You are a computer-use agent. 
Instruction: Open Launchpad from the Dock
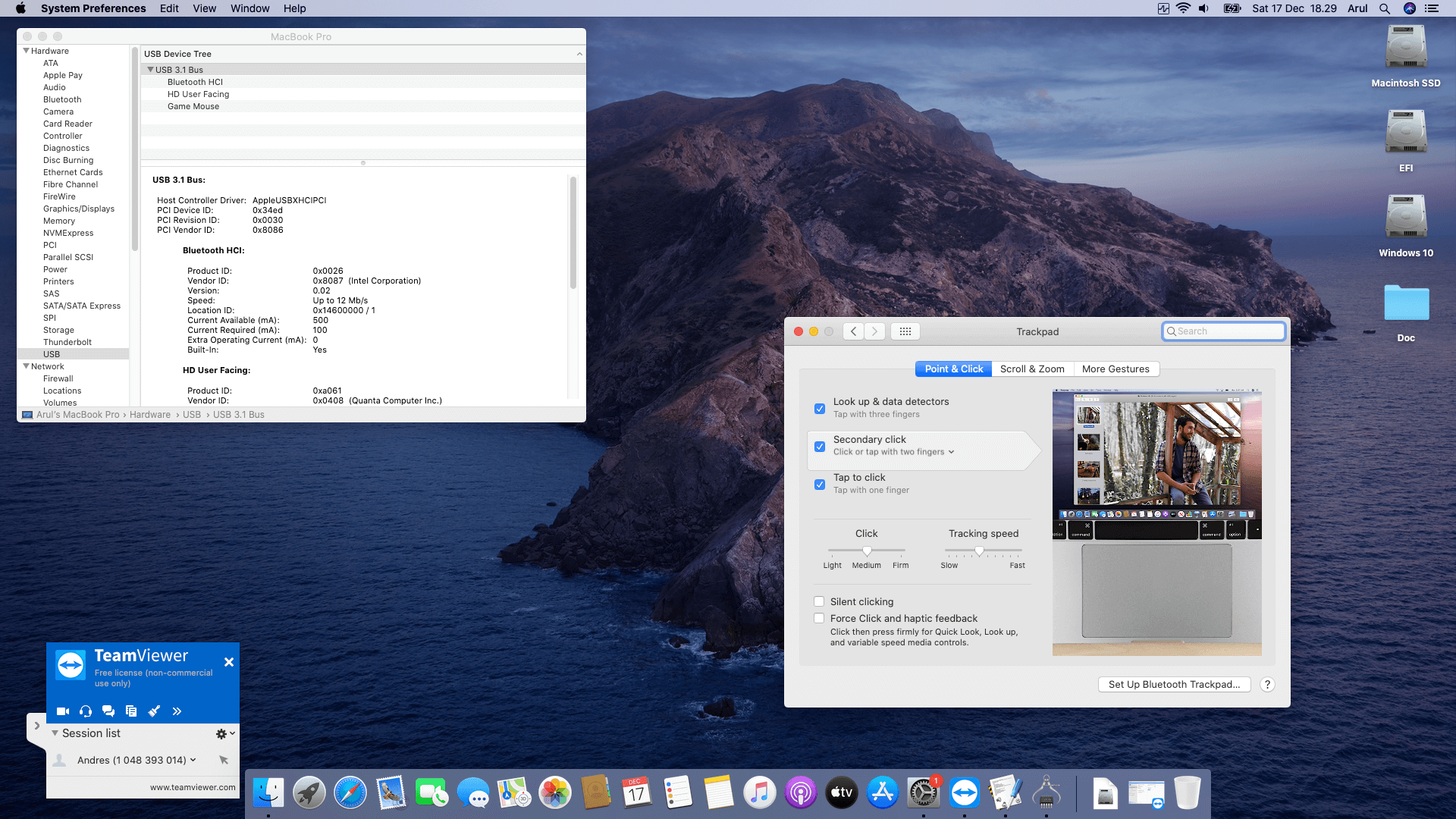(309, 793)
